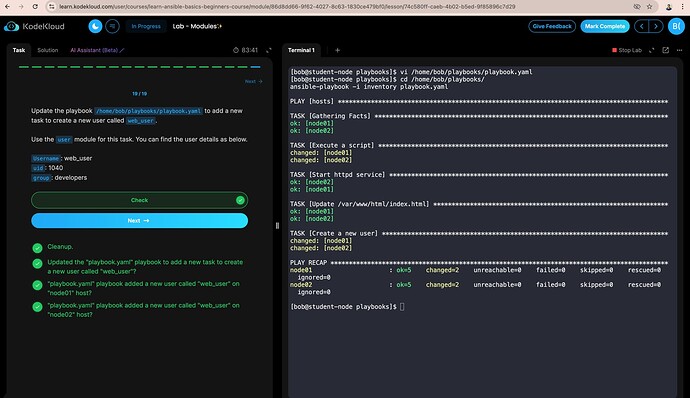Toggle dark mode moon button
Viewport: 690px width, 398px height.
coord(95,26)
